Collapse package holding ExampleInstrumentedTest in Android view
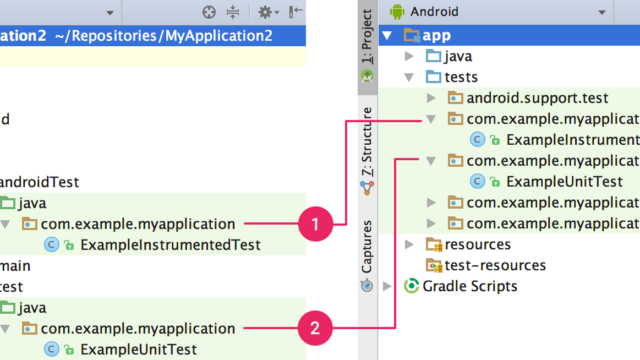The image size is (640, 360). tap(431, 119)
